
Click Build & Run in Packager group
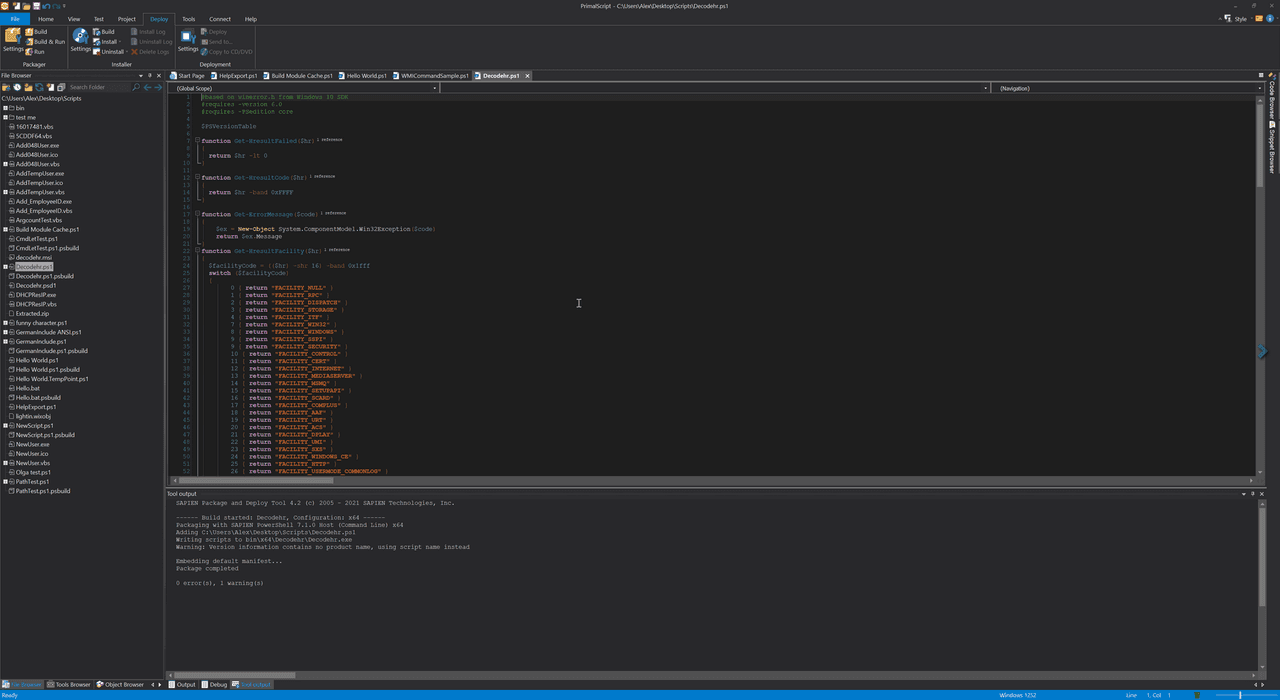coord(45,42)
